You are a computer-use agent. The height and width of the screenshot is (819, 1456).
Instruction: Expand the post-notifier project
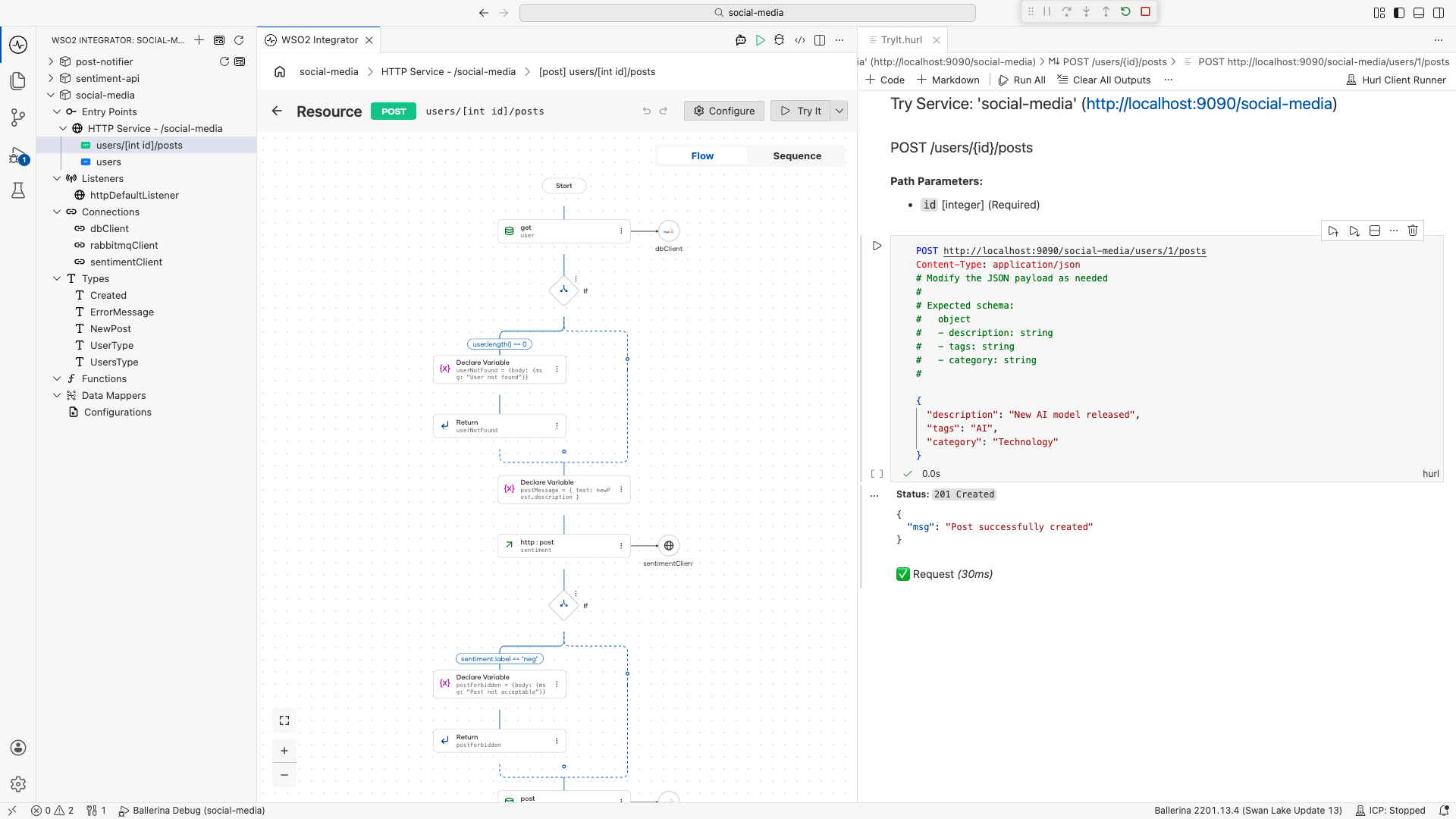51,61
